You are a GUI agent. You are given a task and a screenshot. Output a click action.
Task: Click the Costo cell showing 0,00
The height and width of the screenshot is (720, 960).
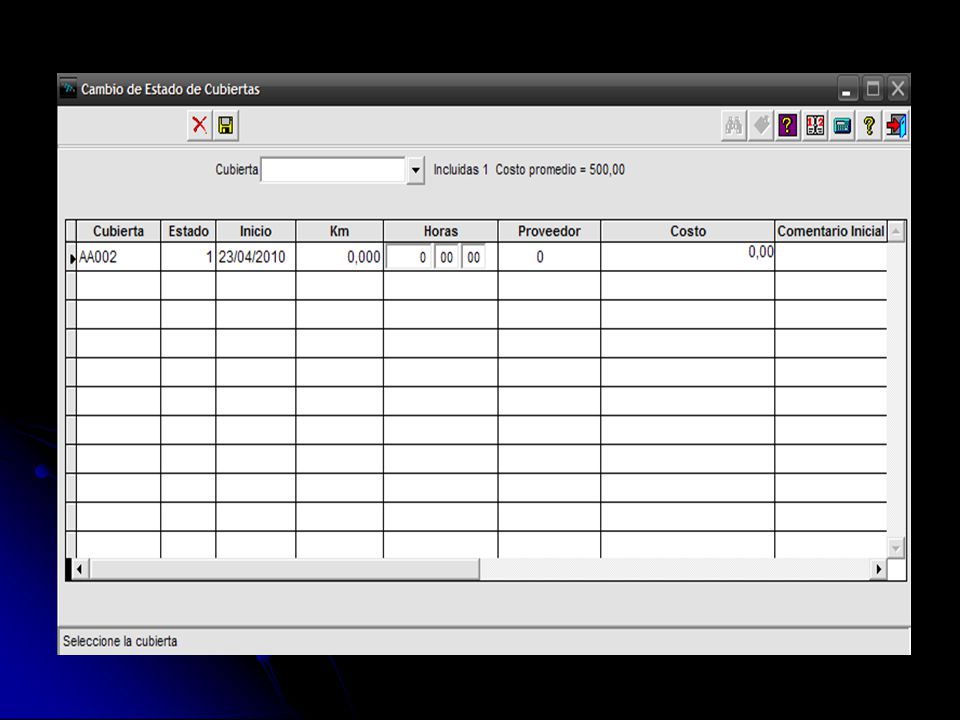688,257
